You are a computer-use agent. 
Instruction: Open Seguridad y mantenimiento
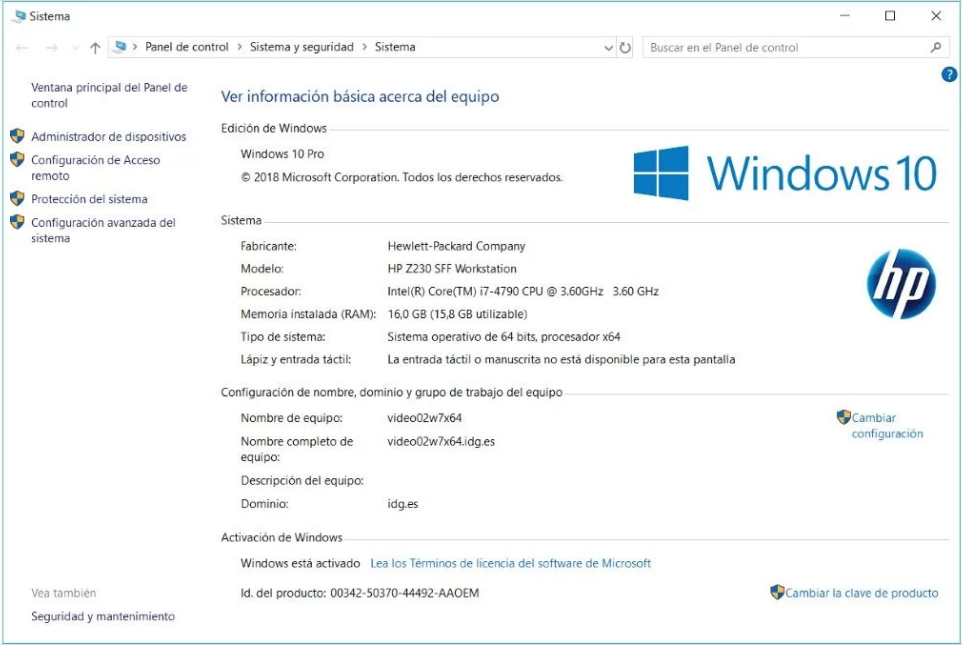(x=103, y=616)
